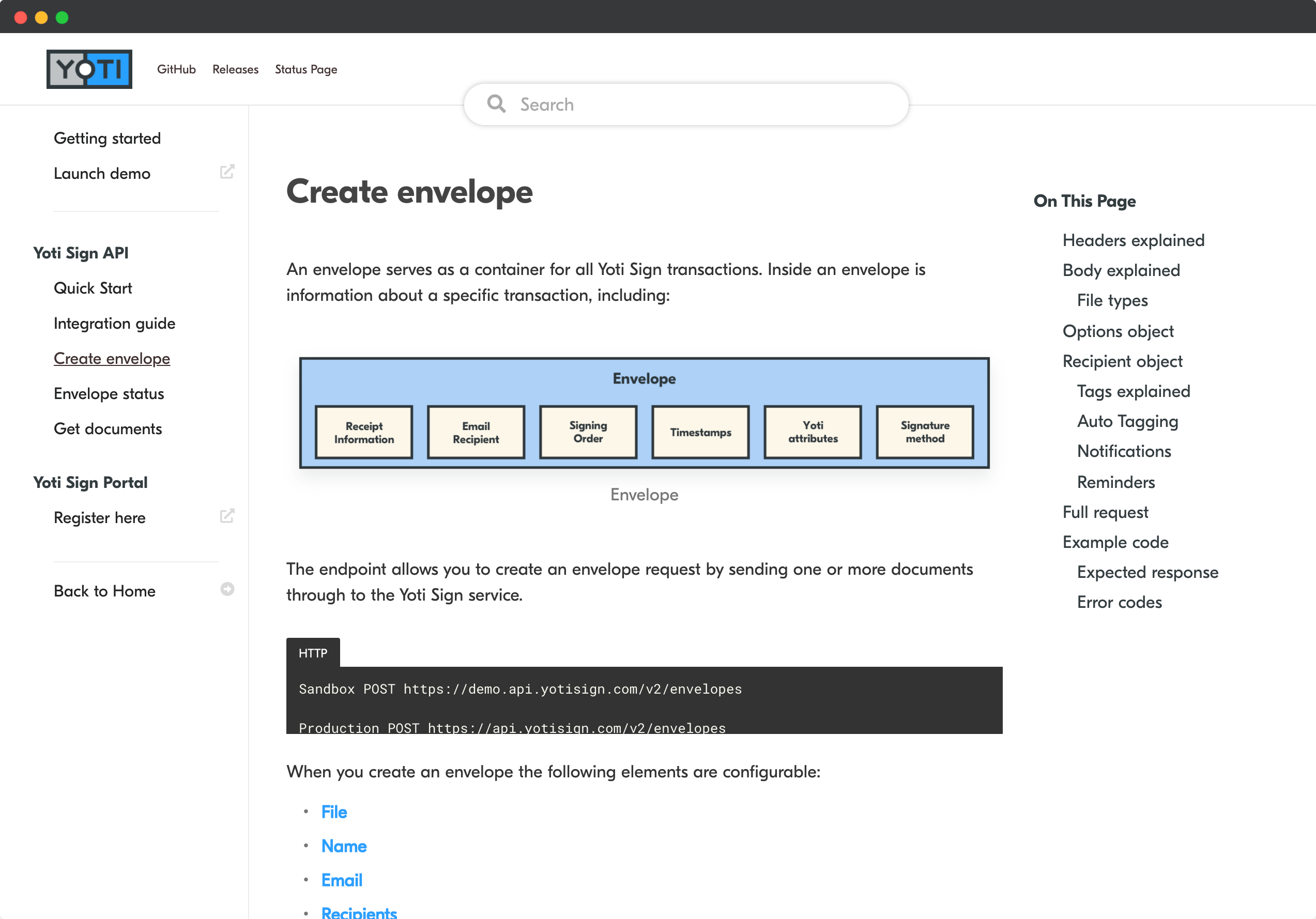Image resolution: width=1316 pixels, height=919 pixels.
Task: Focus the Search input field
Action: 686,104
